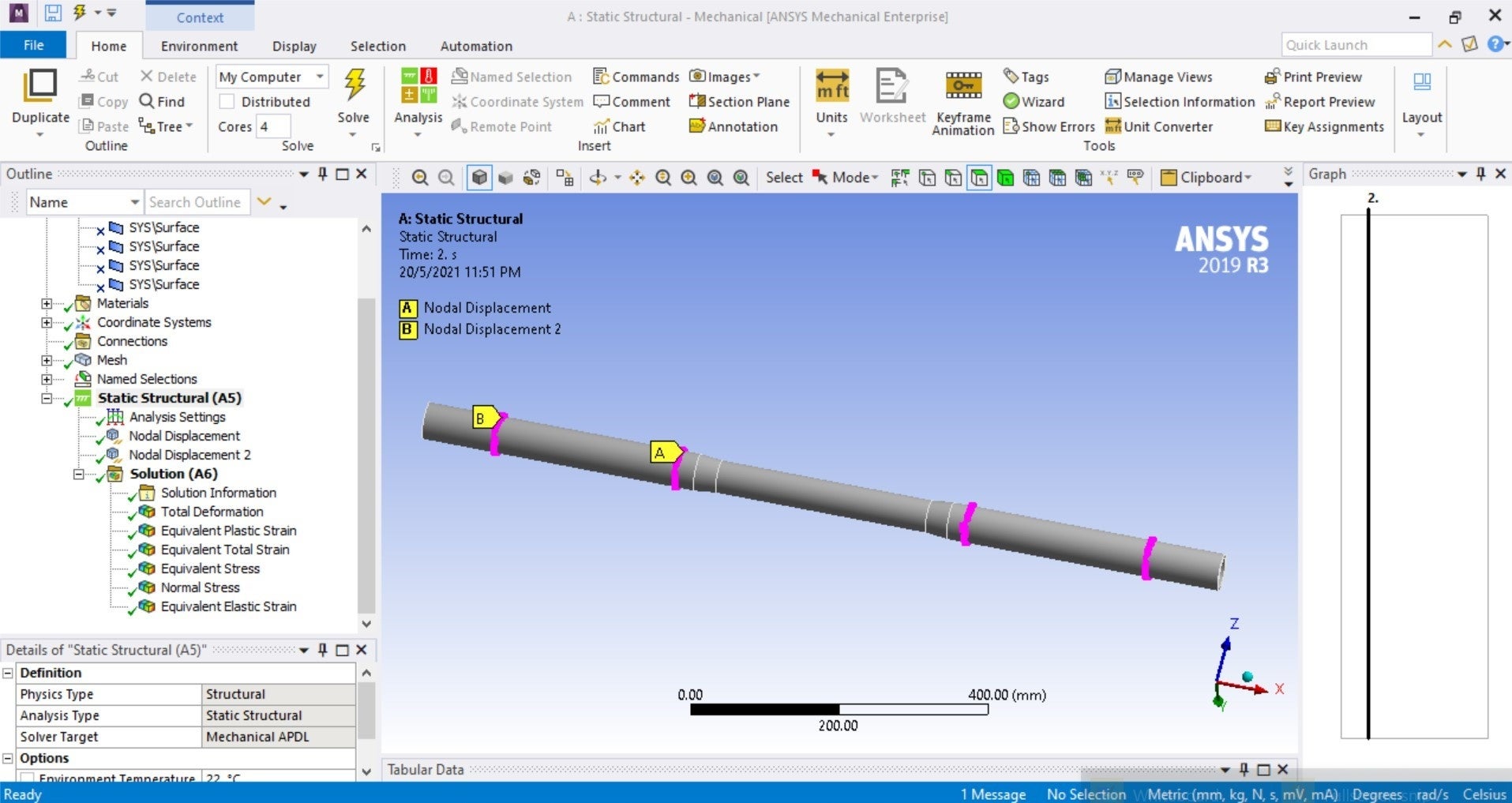Switch to the Automation tab
Viewport: 1512px width, 803px height.
click(x=476, y=46)
